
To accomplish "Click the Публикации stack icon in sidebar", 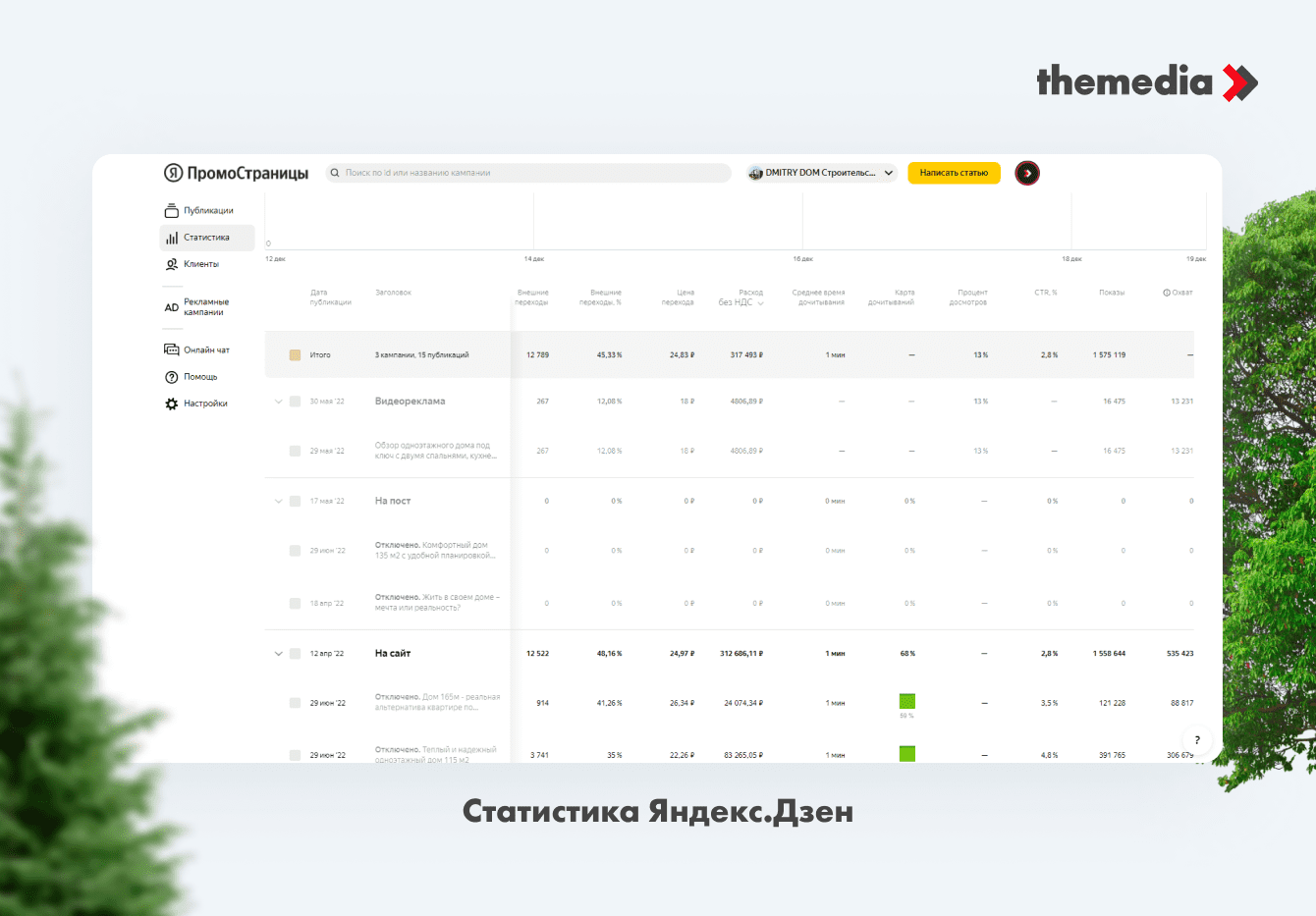I will [x=172, y=210].
